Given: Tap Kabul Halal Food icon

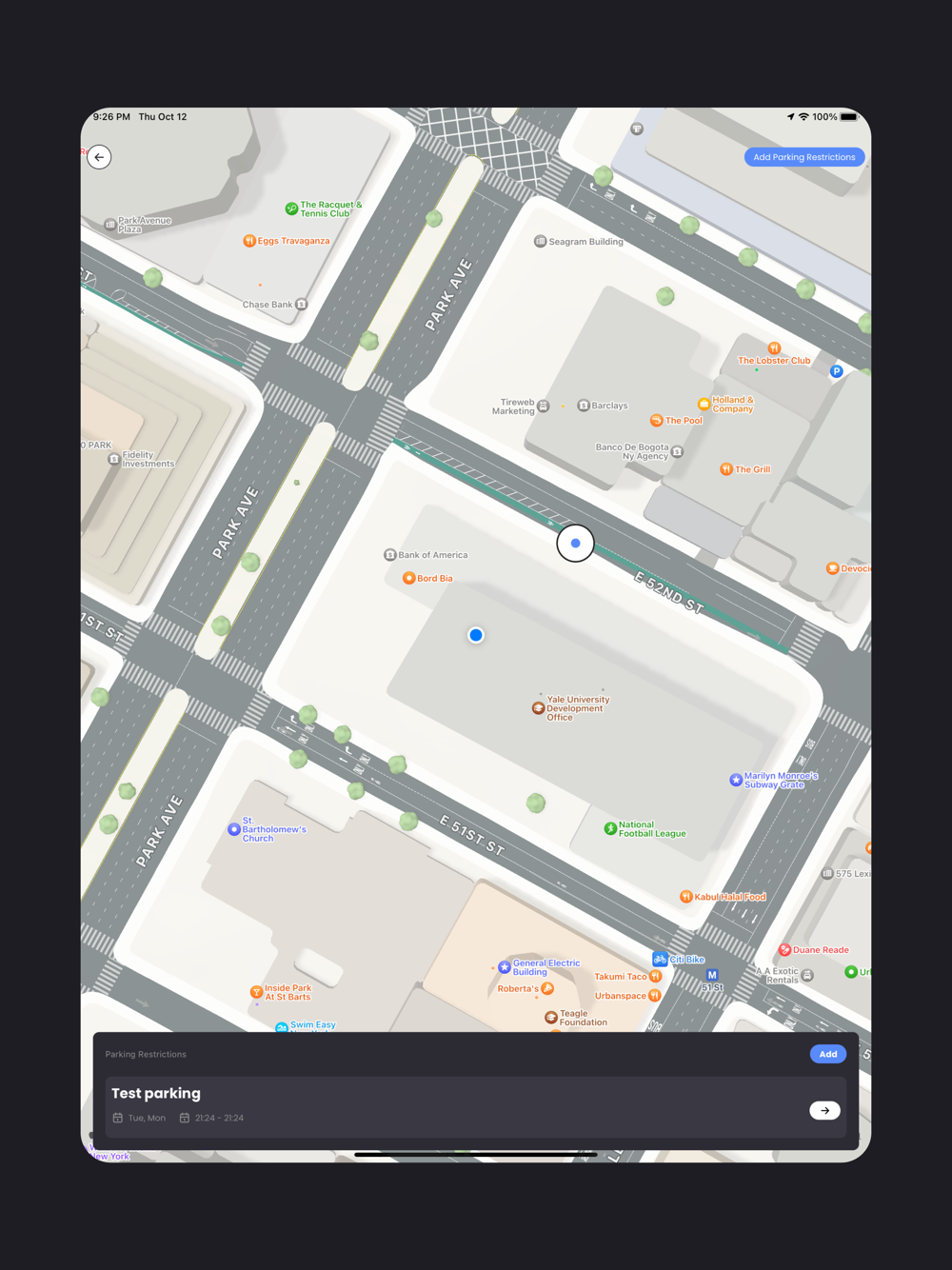Looking at the screenshot, I should [685, 897].
